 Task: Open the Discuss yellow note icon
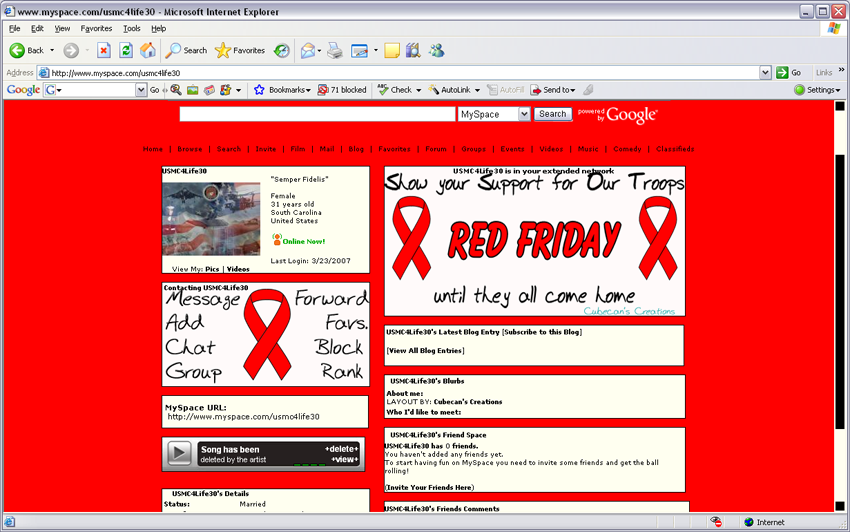coord(392,50)
